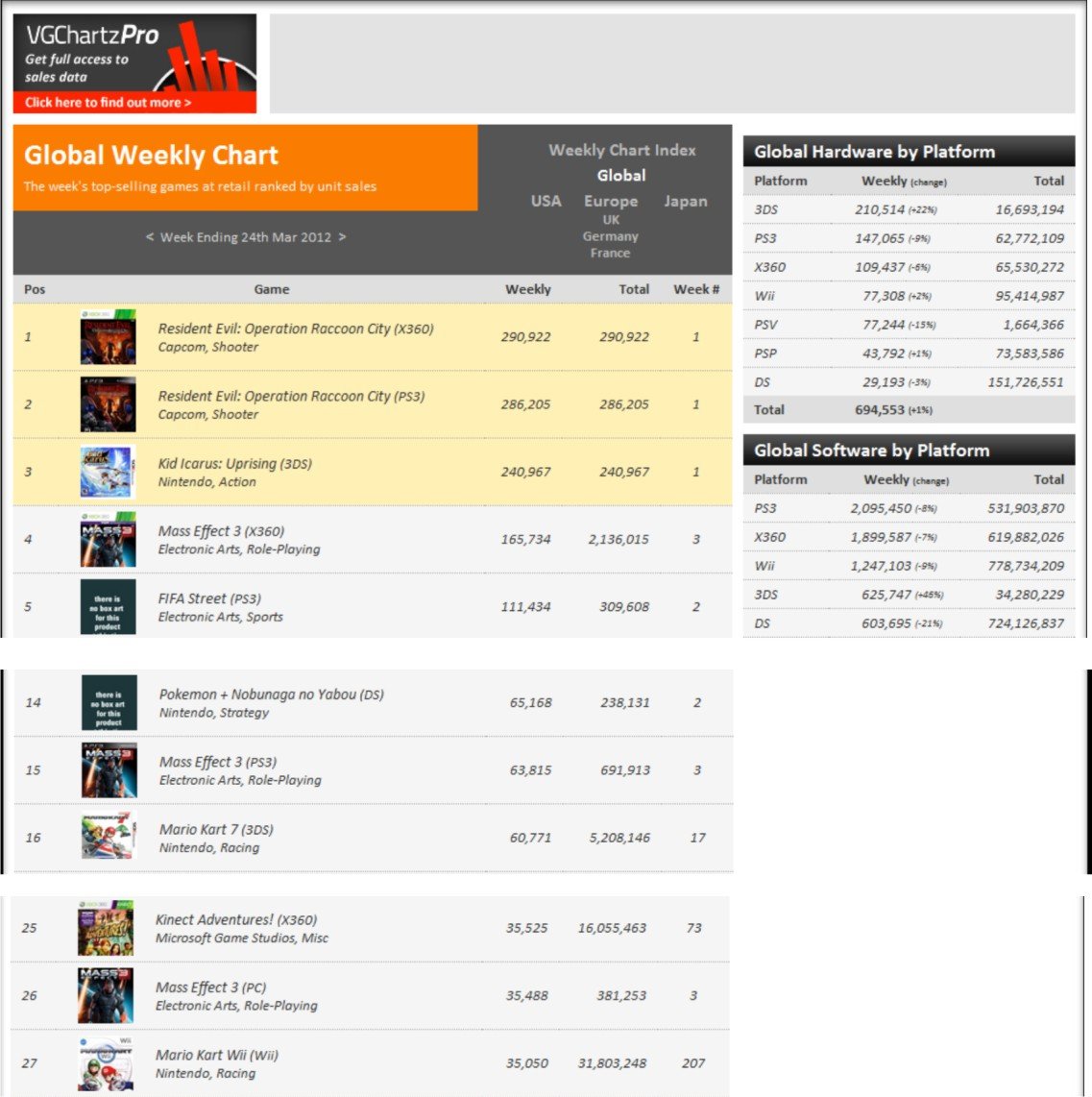This screenshot has height=1097, width=1092.
Task: Select DS row in Global Hardware table
Action: point(909,382)
